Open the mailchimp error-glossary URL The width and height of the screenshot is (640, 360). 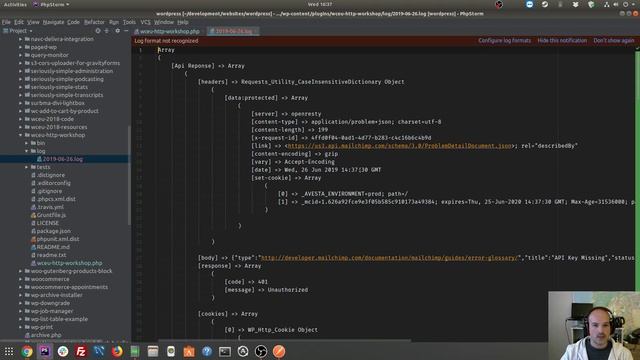[390, 258]
